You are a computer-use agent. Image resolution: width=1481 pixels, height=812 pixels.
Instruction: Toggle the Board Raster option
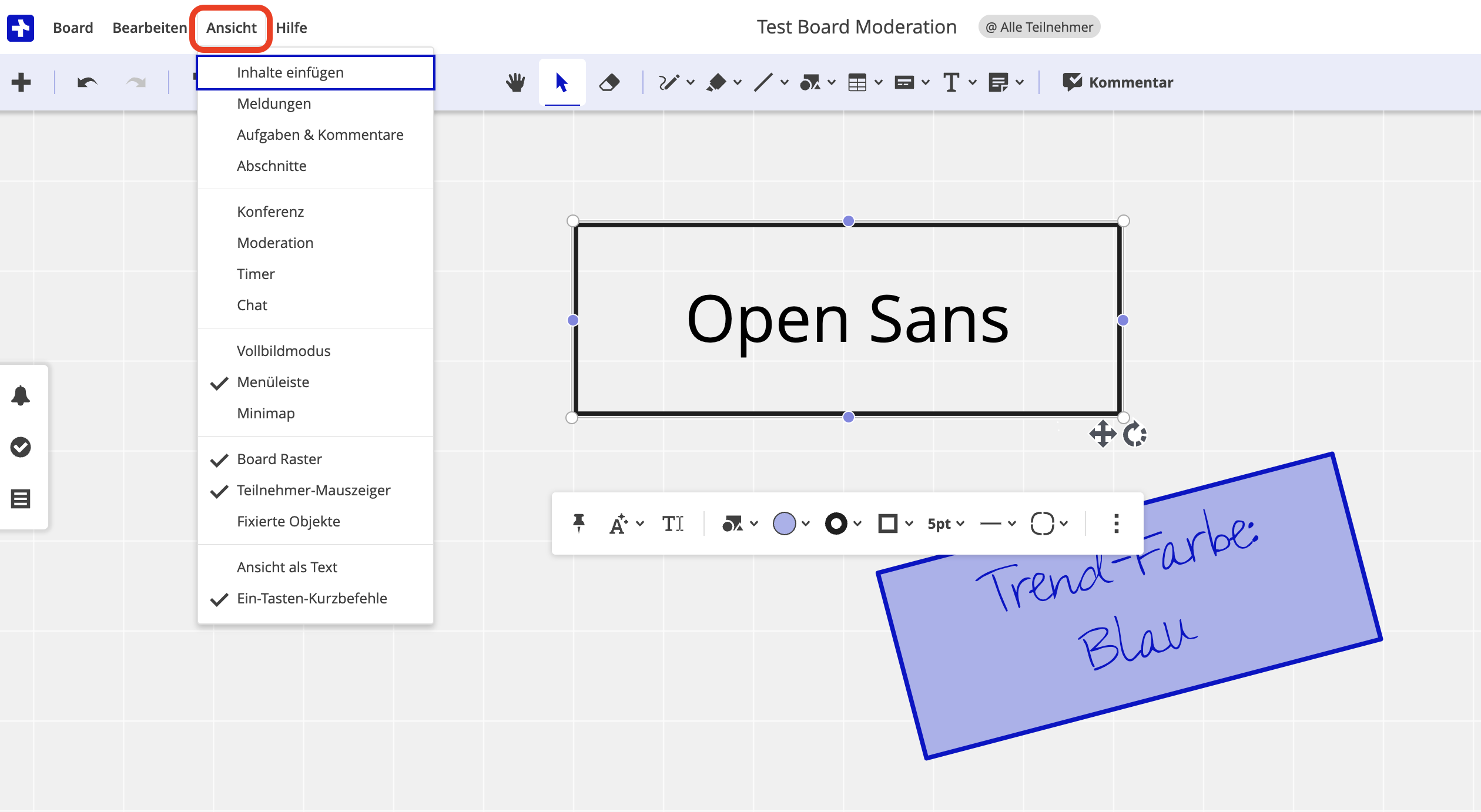tap(279, 459)
